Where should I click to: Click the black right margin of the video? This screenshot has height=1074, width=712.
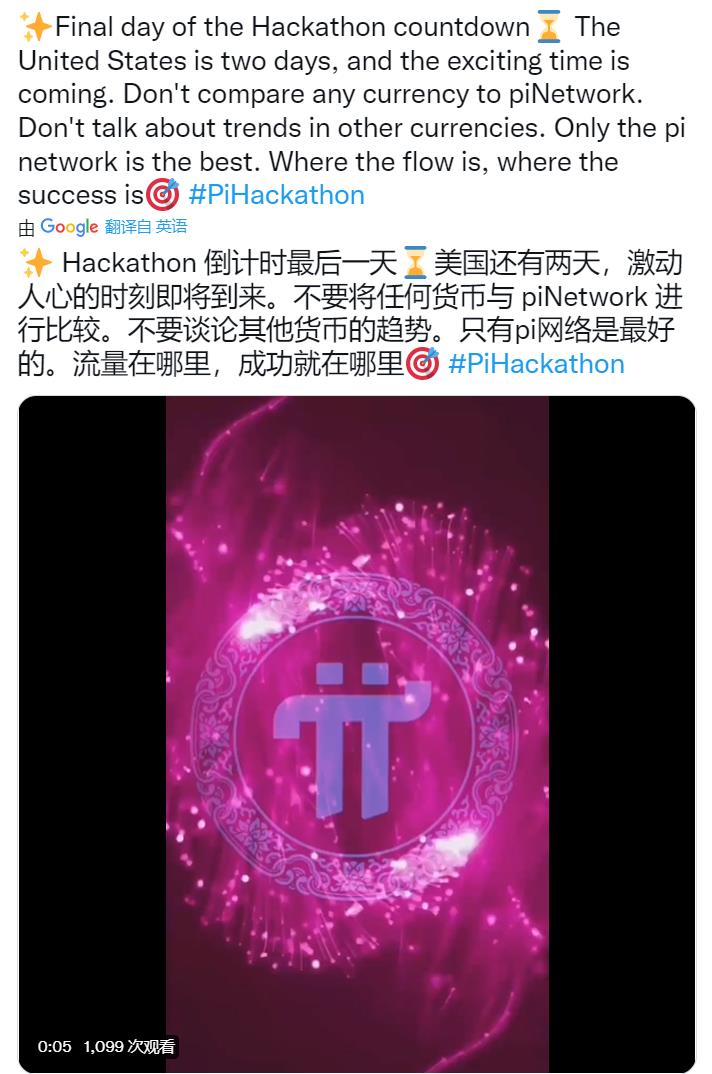point(622,734)
